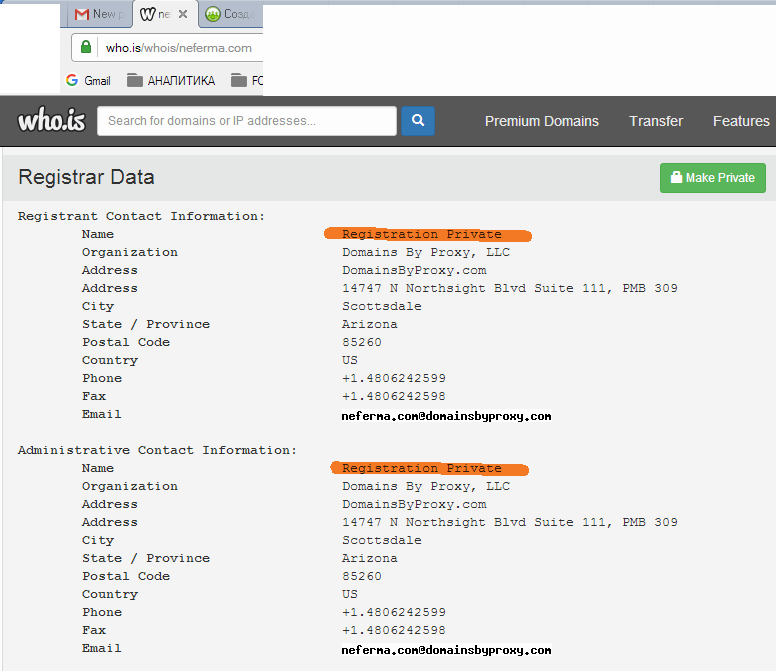Click registrant phone +1.4806242599

(x=394, y=378)
